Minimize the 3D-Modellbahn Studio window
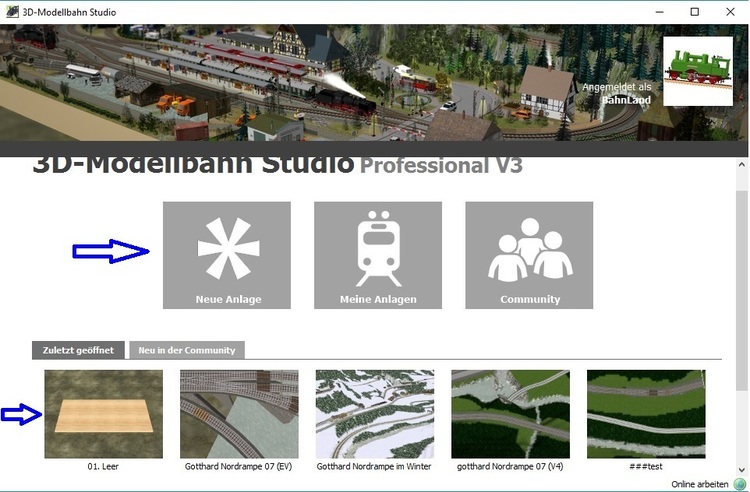The width and height of the screenshot is (750, 492). pyautogui.click(x=660, y=12)
